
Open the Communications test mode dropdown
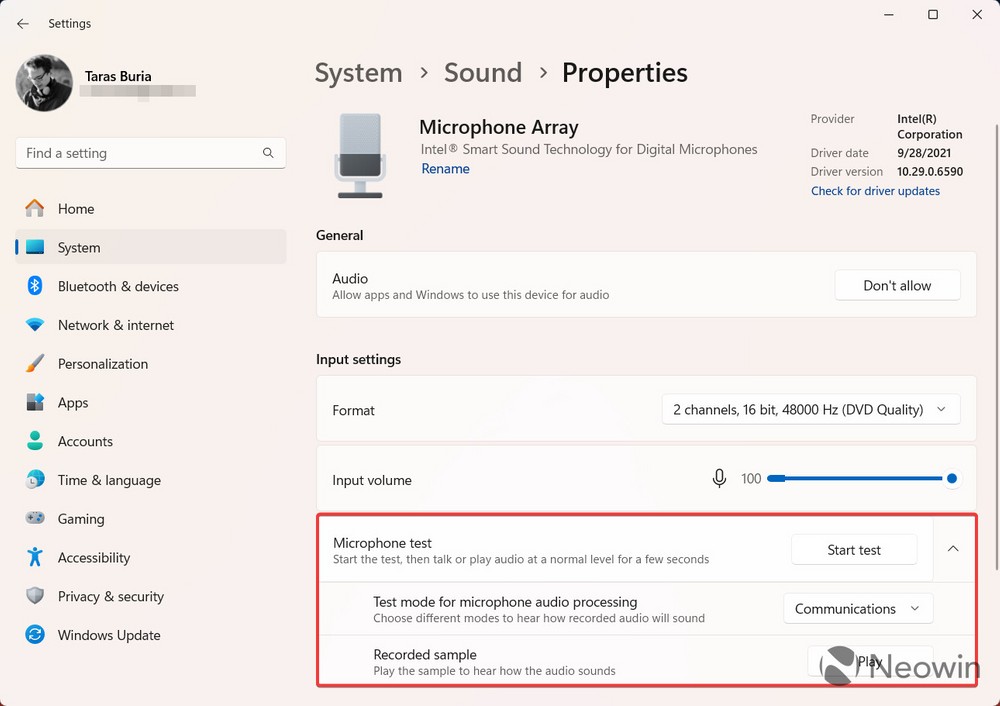pyautogui.click(x=857, y=609)
